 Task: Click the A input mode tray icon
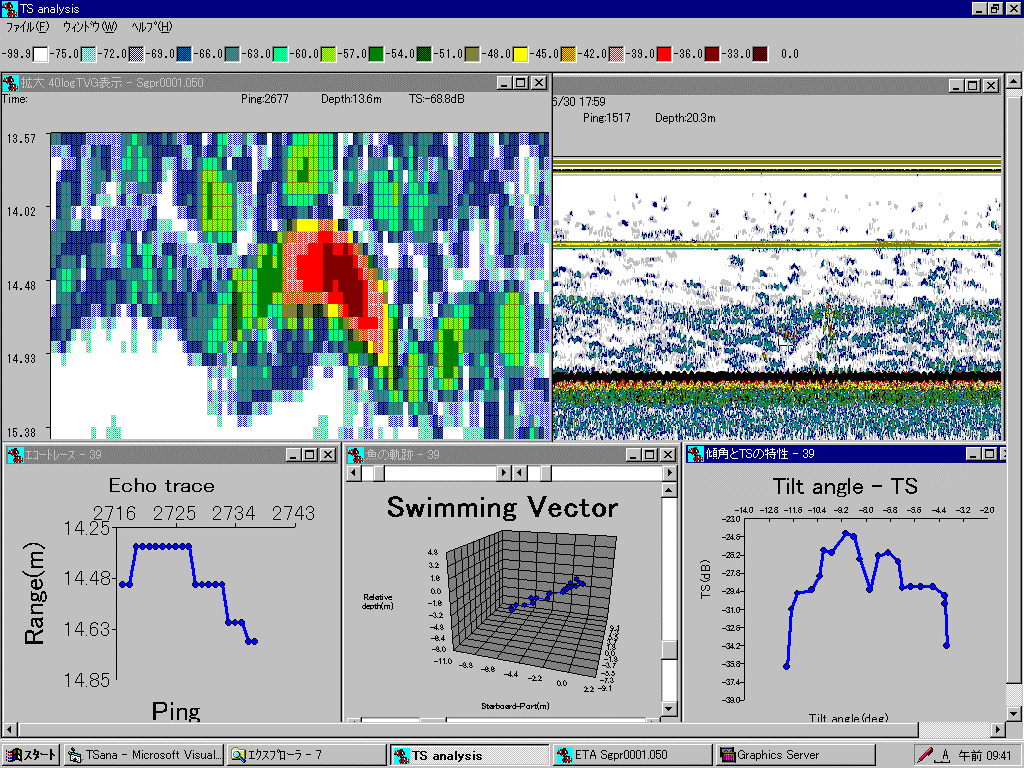click(x=945, y=756)
